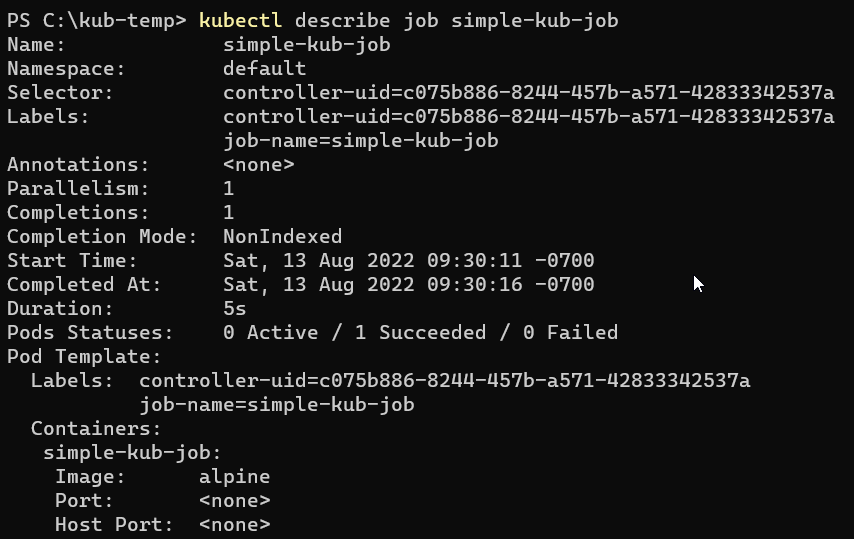
Task: Click the Pod Template Labels controller-uid
Action: point(444,380)
